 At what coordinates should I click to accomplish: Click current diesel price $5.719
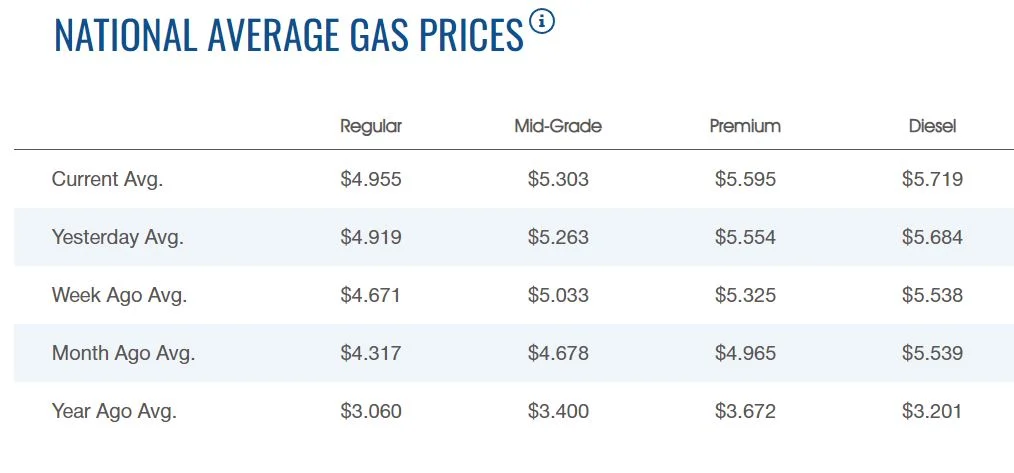932,180
